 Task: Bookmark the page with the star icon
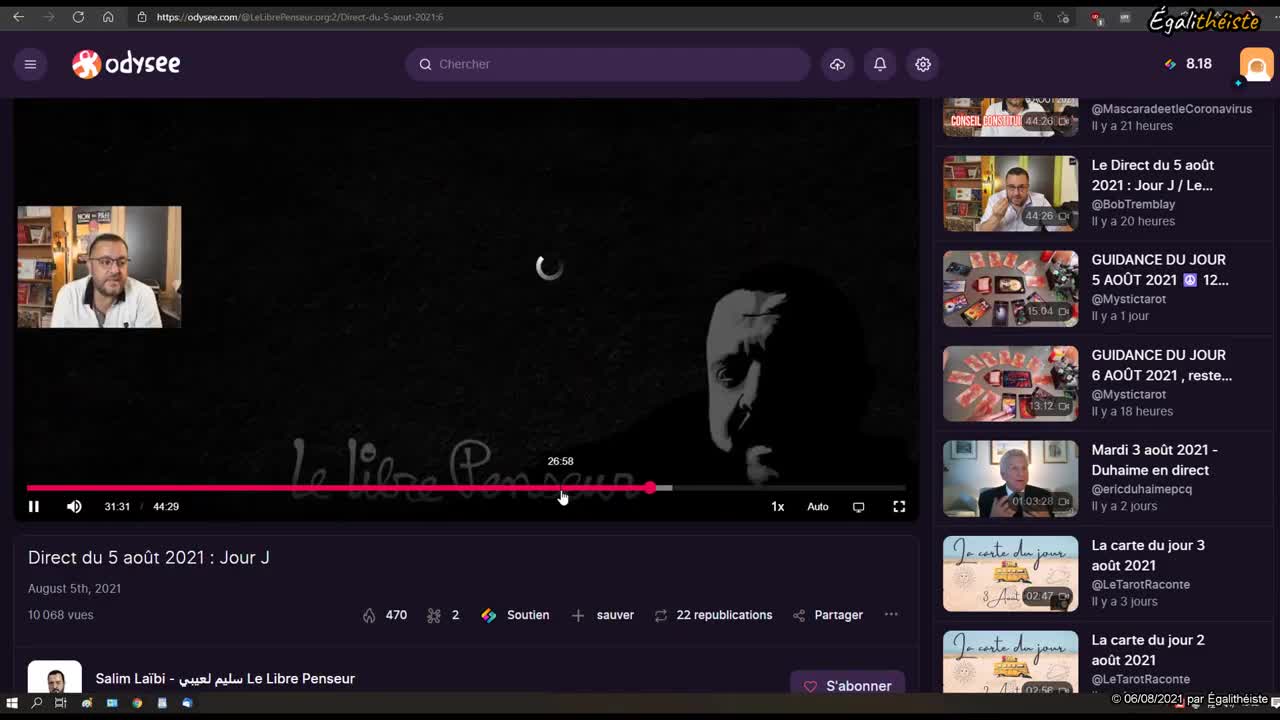(x=1063, y=17)
